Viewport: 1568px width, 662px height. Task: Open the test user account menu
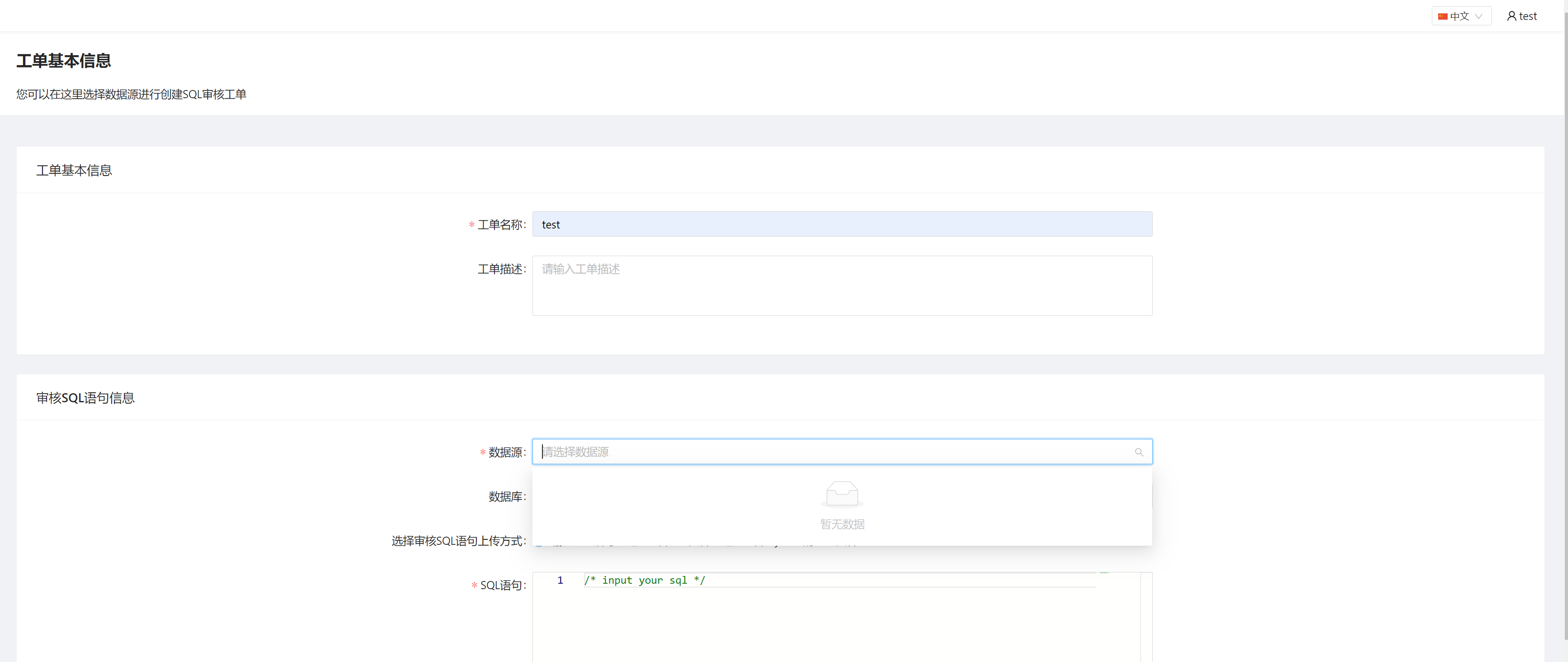1522,16
